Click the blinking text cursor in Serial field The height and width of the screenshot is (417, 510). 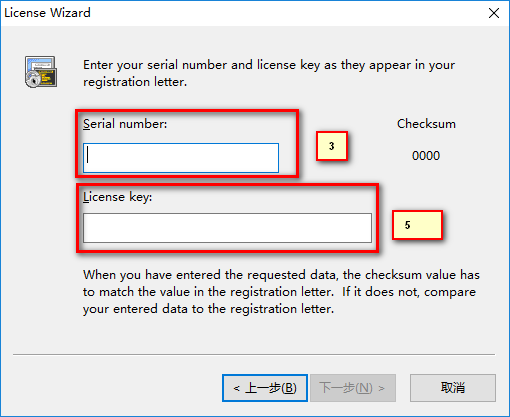(x=88, y=155)
